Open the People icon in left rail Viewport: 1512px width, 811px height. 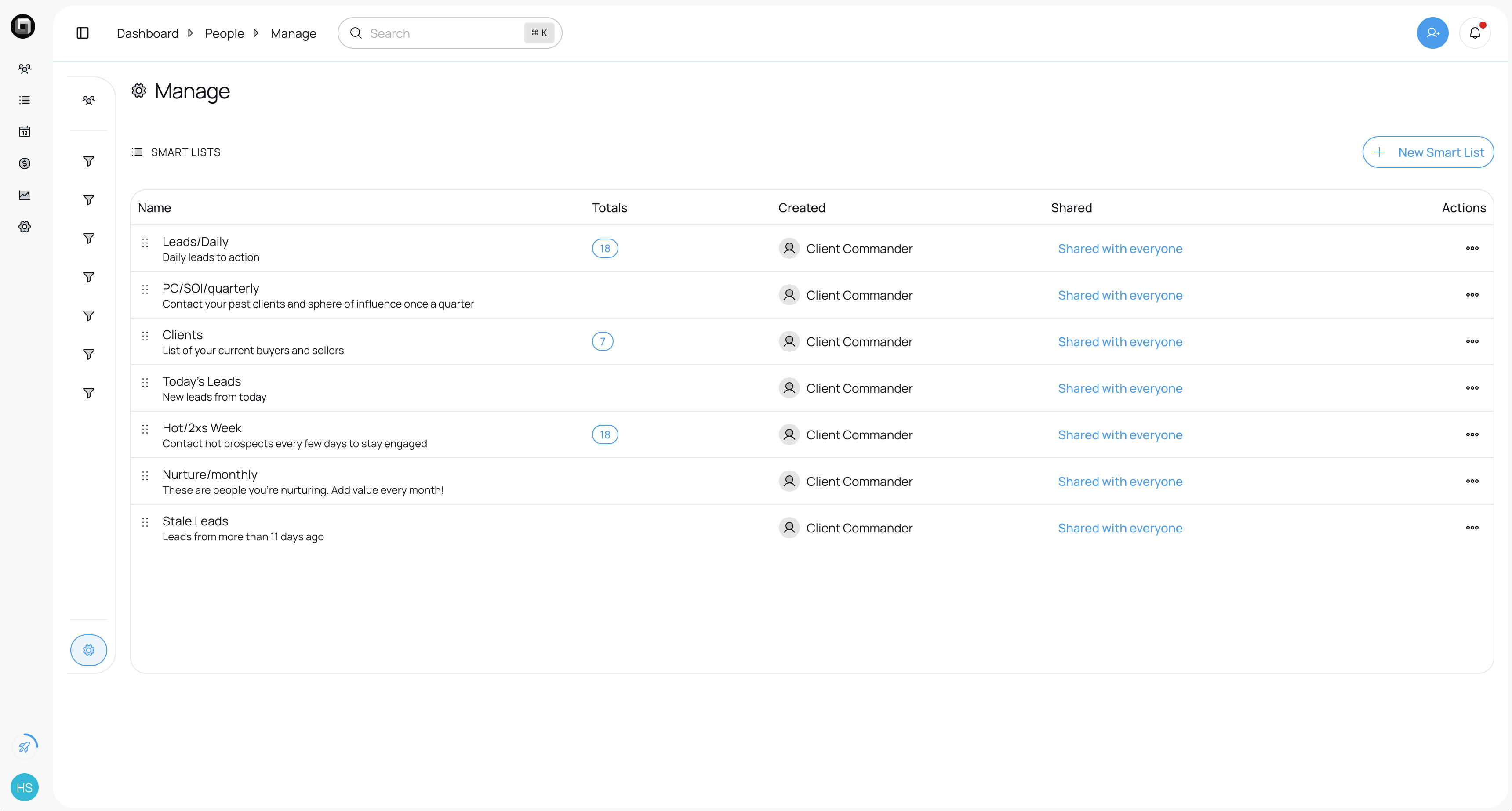[24, 69]
